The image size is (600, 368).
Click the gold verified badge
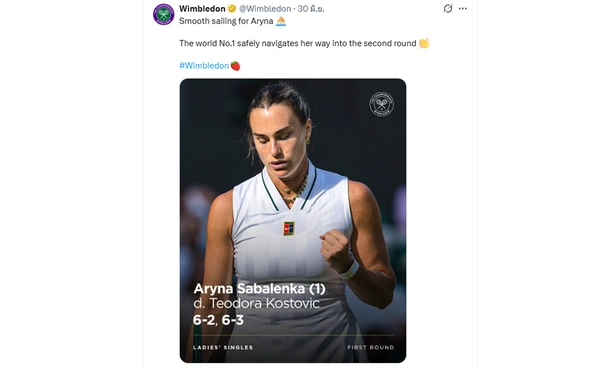coord(232,8)
